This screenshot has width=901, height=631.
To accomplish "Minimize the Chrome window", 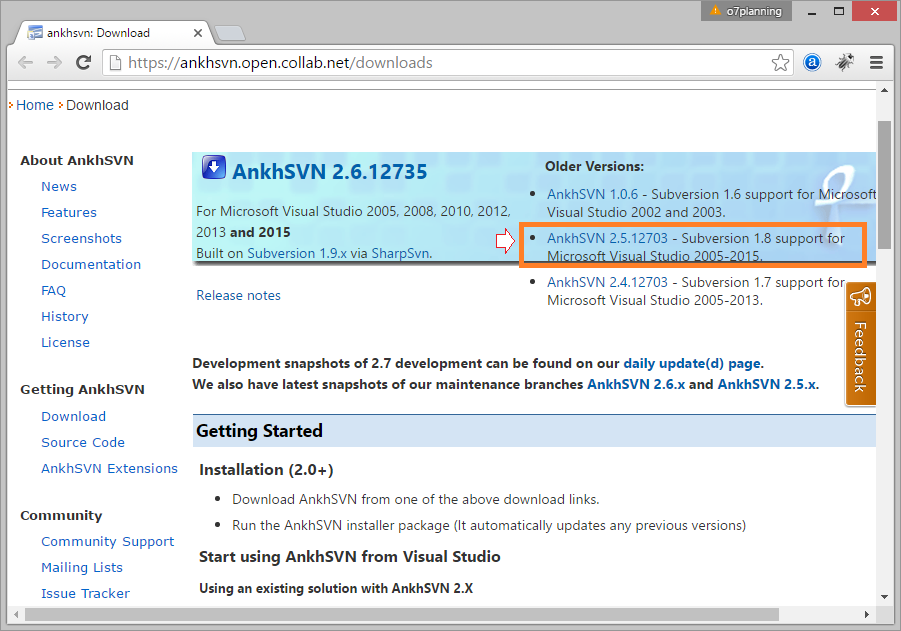I will point(812,11).
